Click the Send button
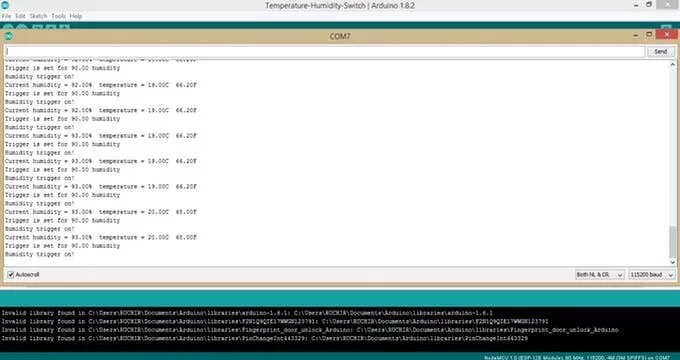This screenshot has width=680, height=360. pyautogui.click(x=660, y=52)
